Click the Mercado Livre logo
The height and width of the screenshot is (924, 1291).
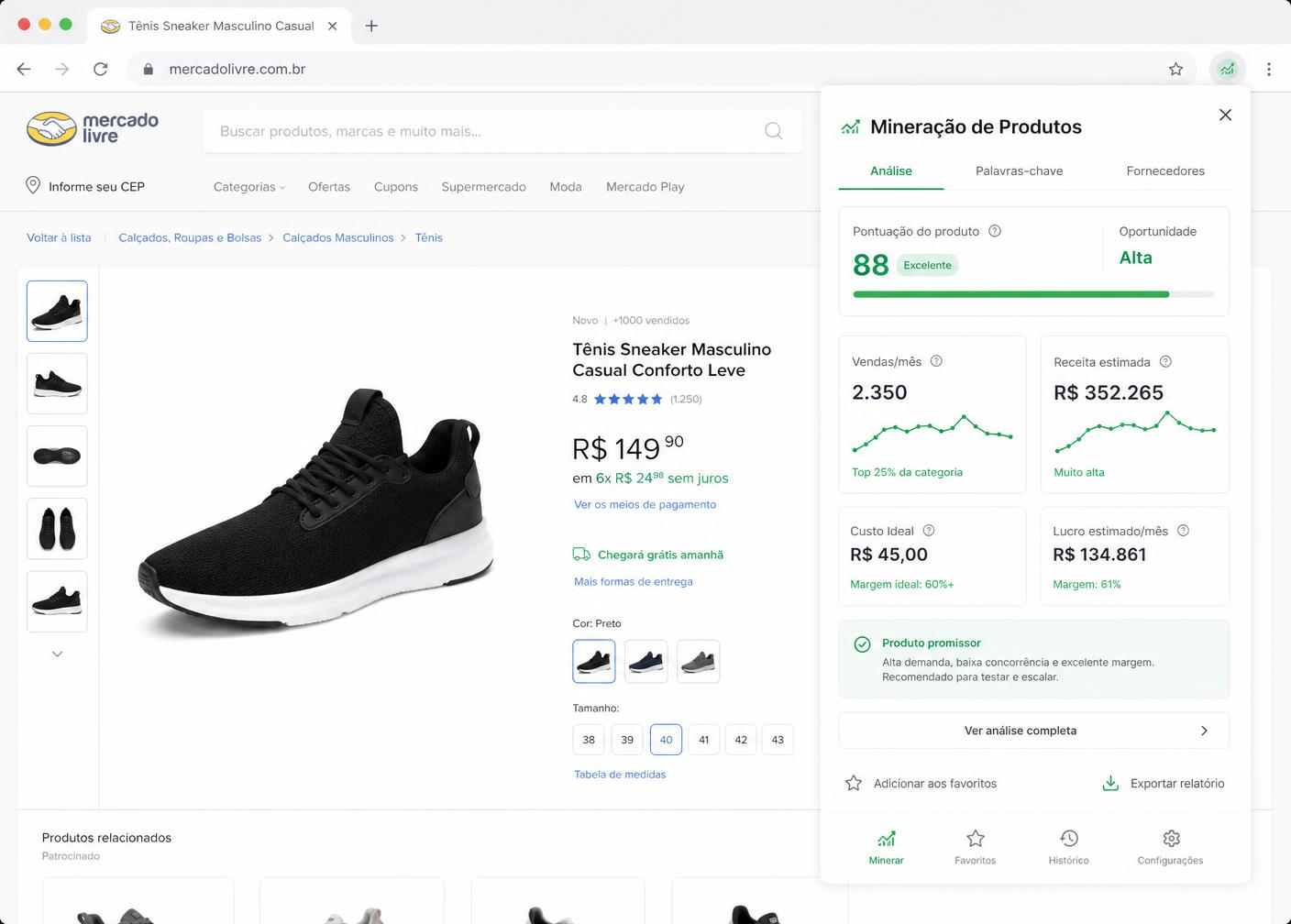tap(93, 128)
